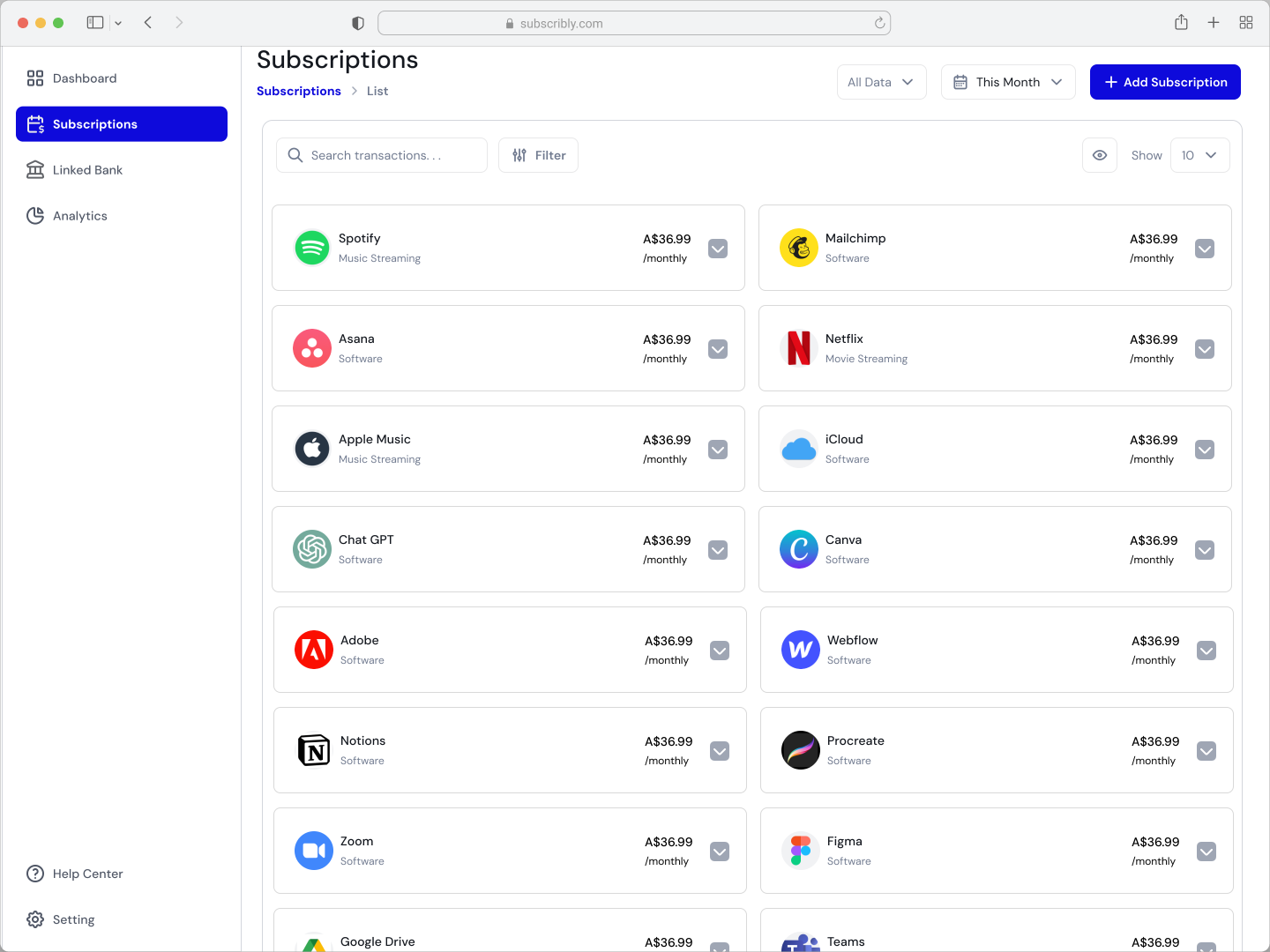Expand the Figma subscription card
1270x952 pixels.
(1206, 852)
